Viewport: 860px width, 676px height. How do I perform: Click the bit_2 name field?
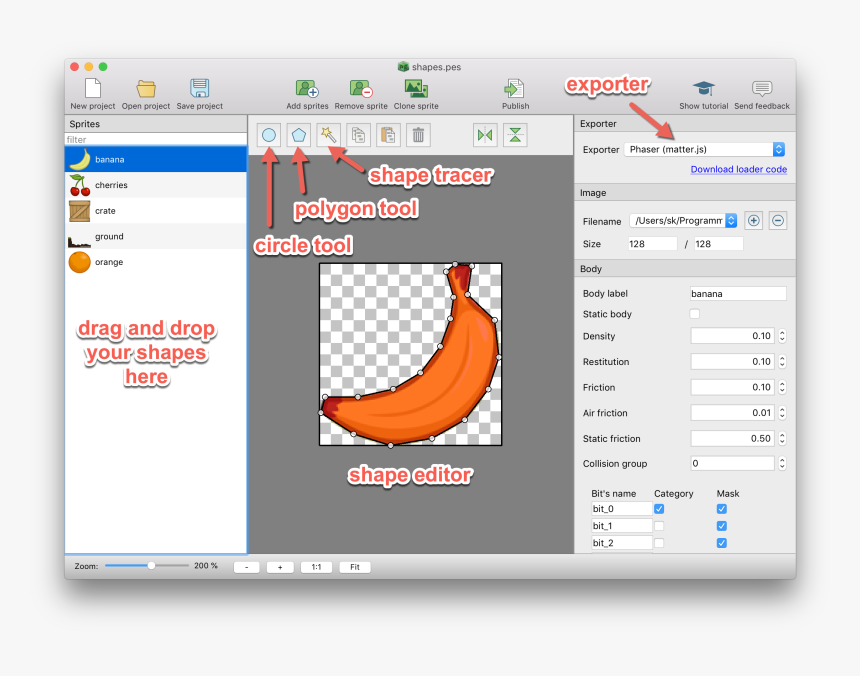621,543
